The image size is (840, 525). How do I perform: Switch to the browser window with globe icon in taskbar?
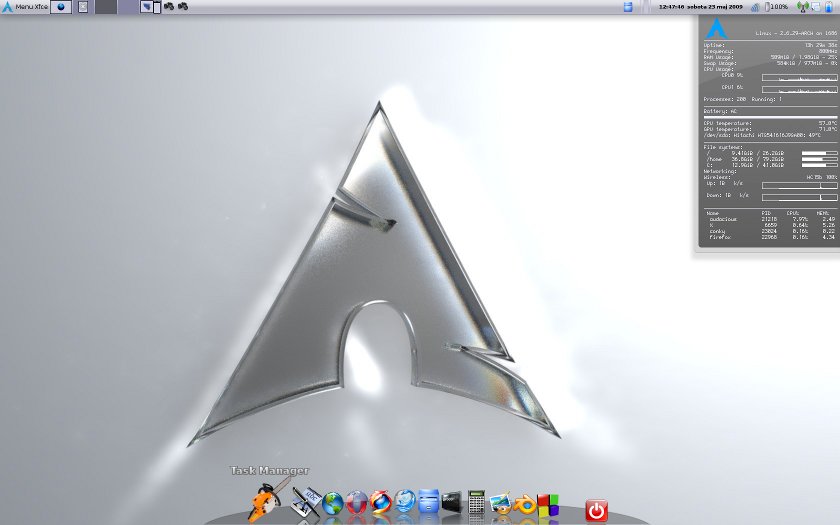[x=61, y=7]
